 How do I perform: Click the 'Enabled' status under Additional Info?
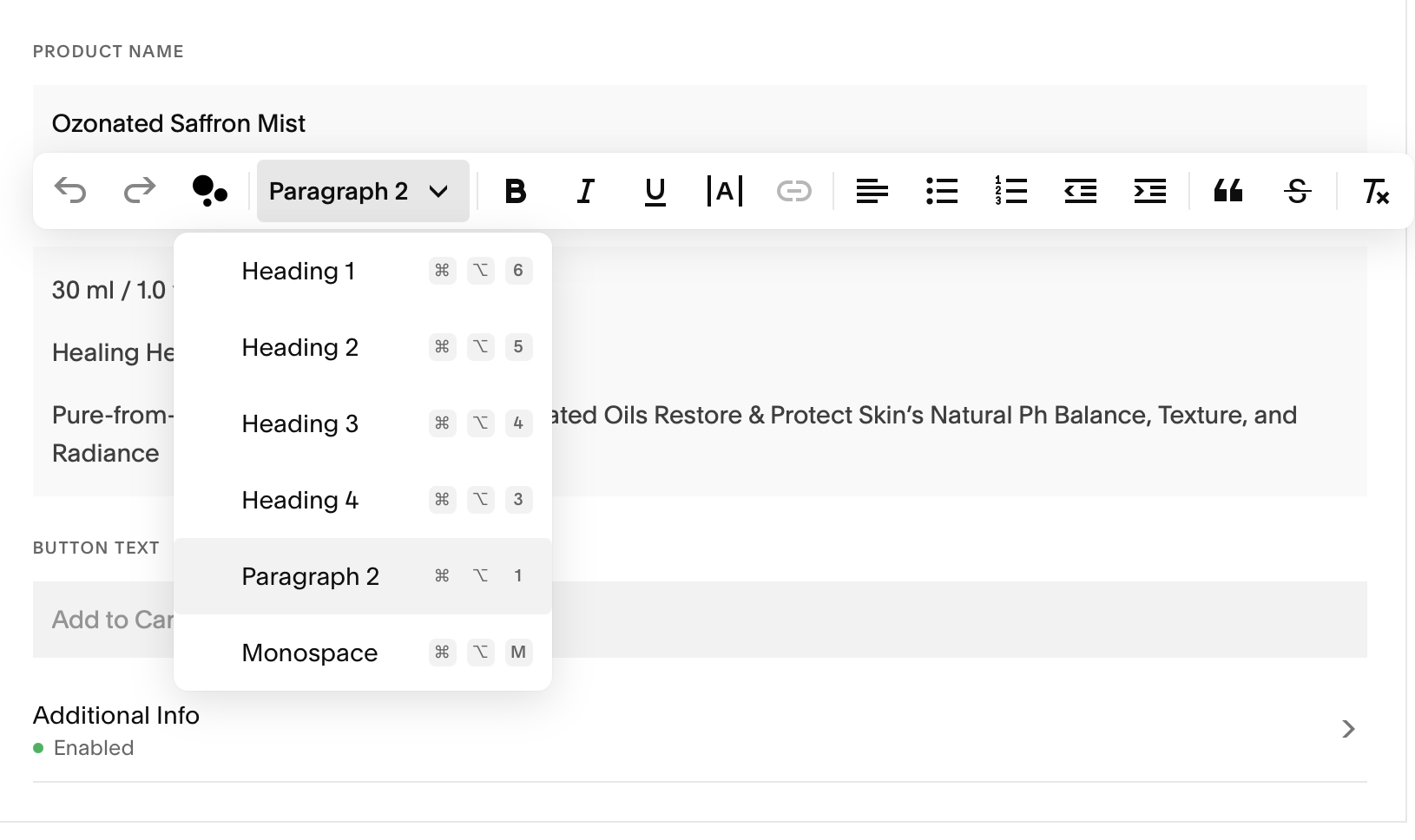(94, 748)
